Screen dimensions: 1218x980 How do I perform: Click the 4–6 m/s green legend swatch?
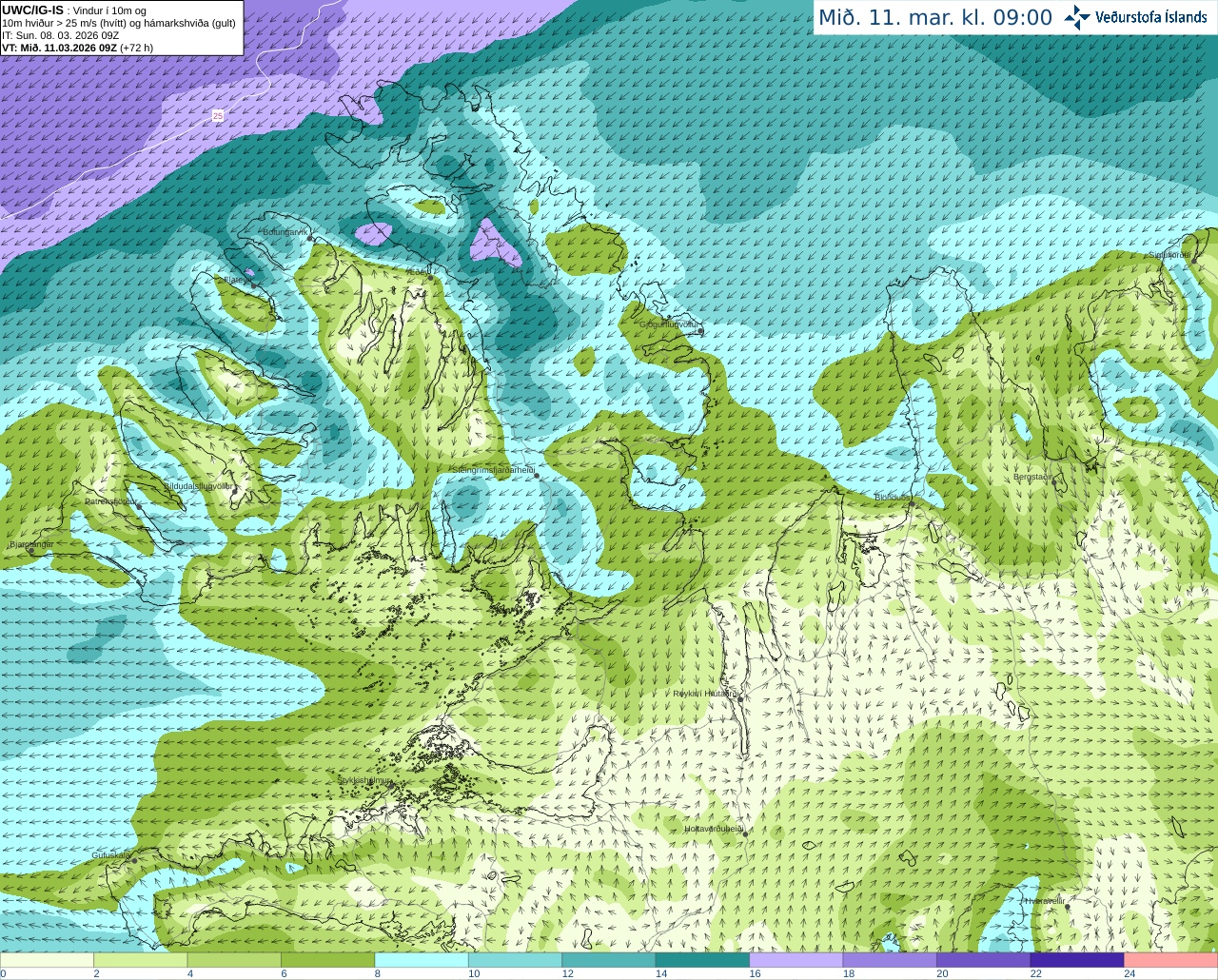point(234,960)
